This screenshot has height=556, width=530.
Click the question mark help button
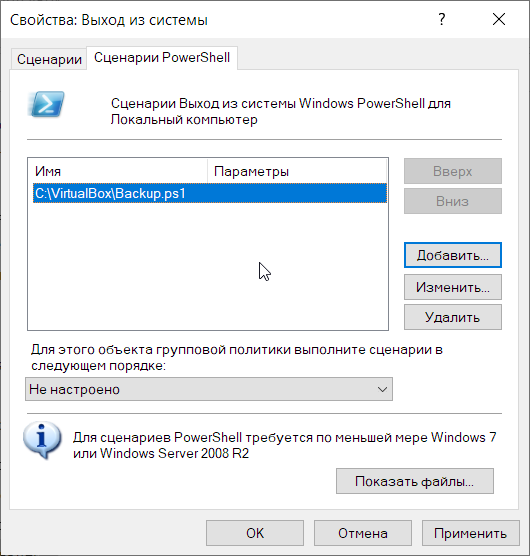(442, 20)
